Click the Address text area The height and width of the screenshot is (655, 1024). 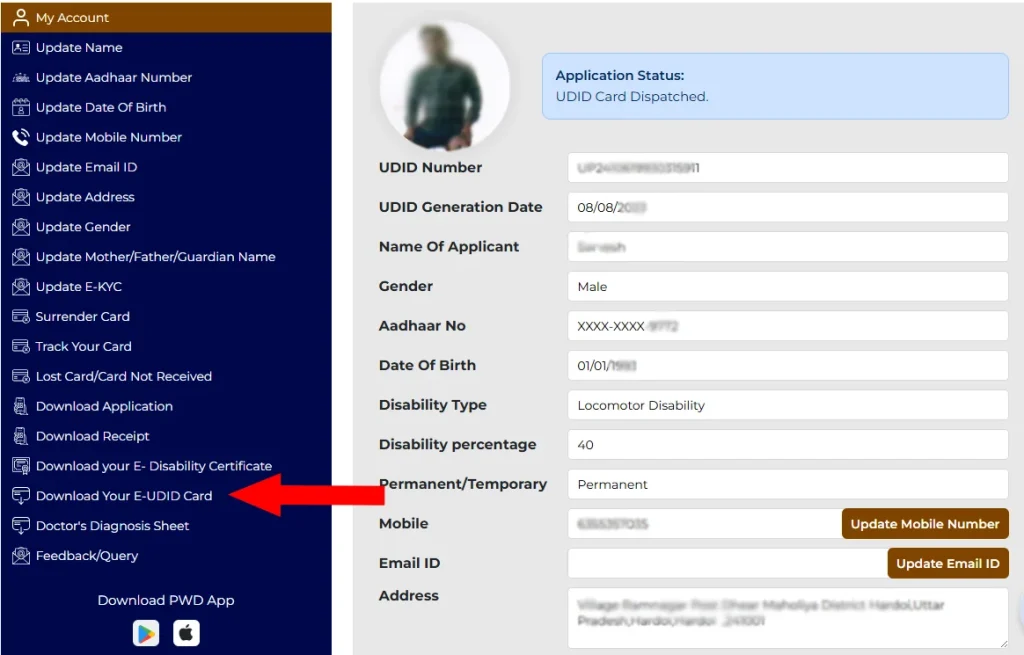(x=788, y=618)
